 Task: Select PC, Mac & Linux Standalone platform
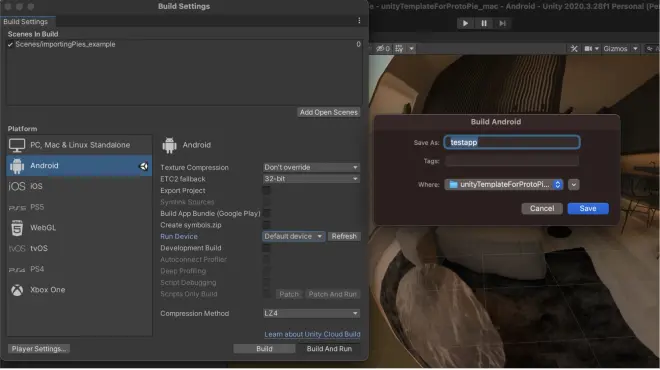79,145
